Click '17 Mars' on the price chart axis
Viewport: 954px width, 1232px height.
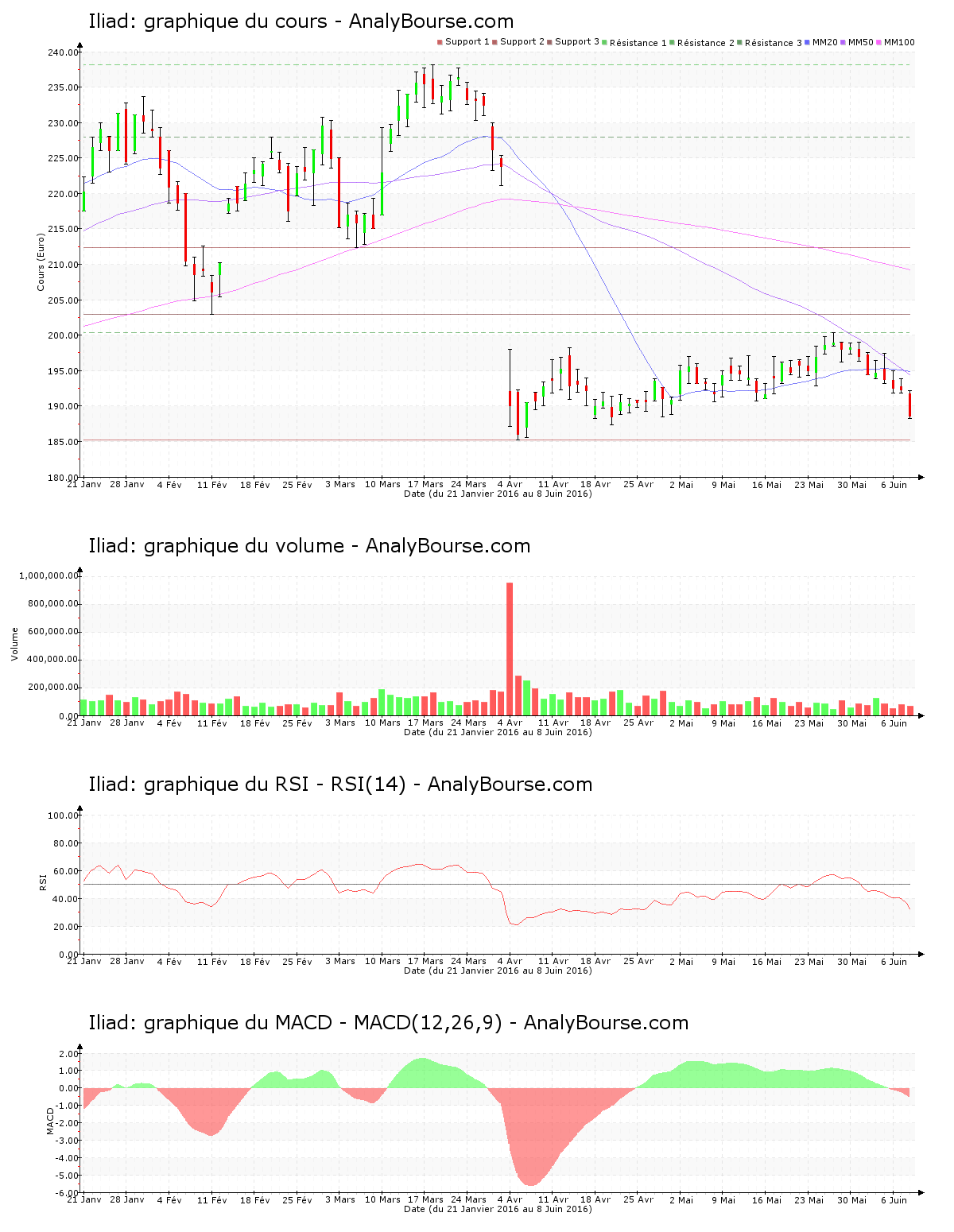pyautogui.click(x=426, y=484)
